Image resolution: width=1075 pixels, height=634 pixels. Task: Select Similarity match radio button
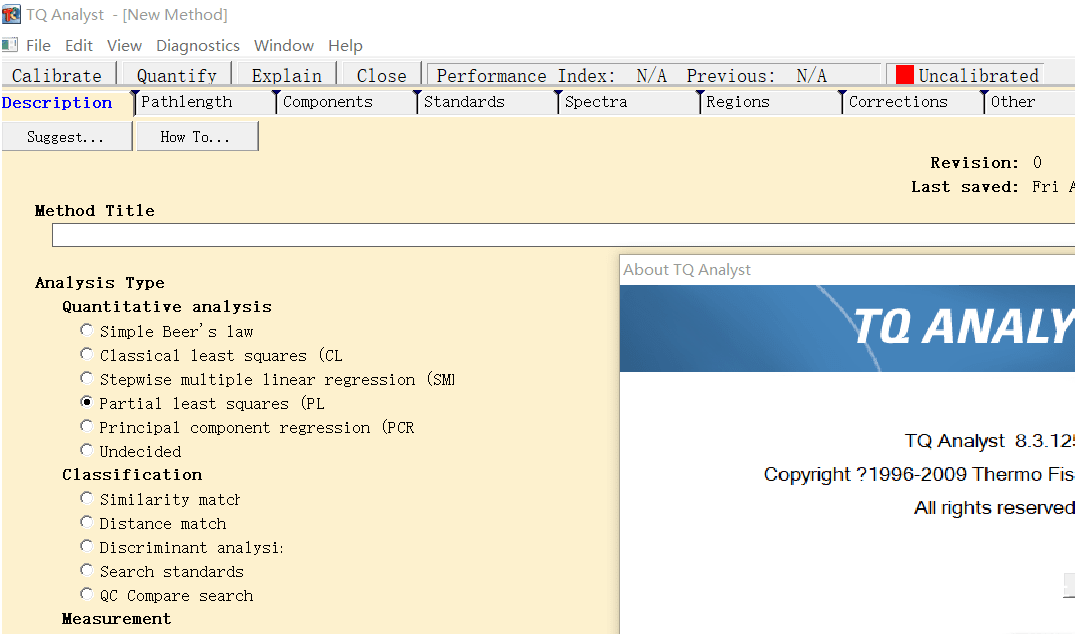tap(86, 498)
